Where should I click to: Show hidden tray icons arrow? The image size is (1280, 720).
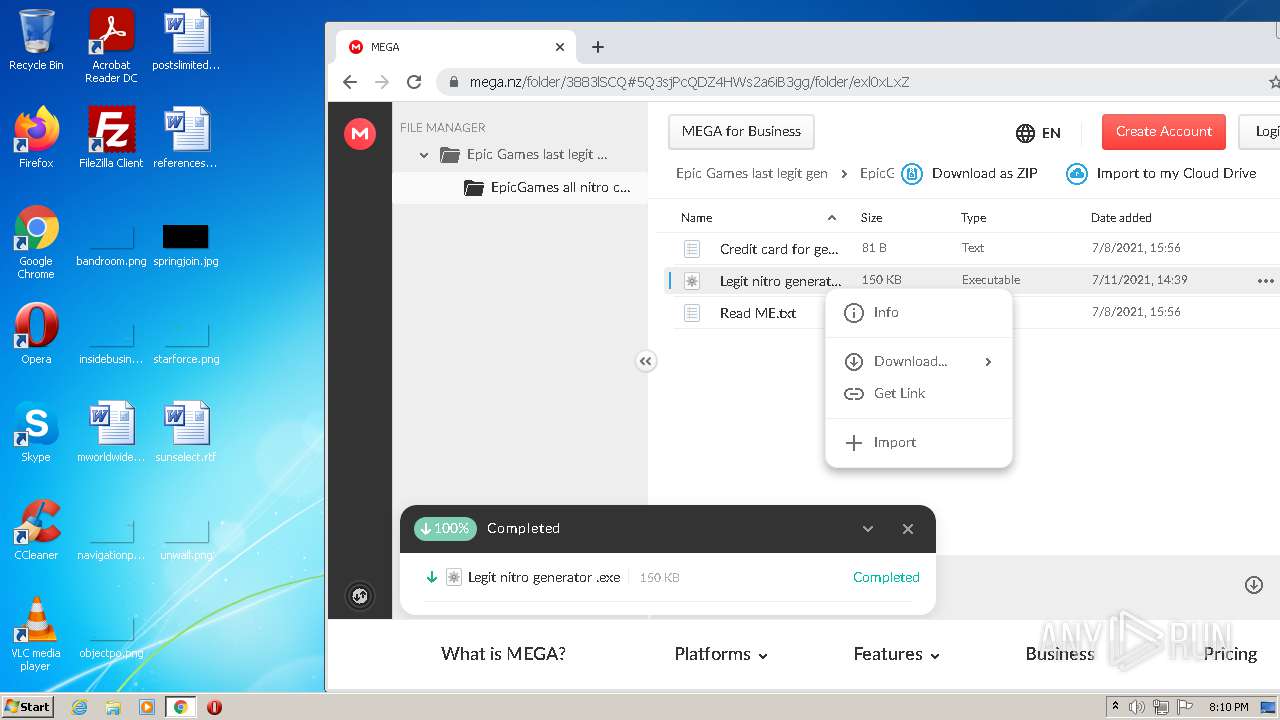(1114, 707)
